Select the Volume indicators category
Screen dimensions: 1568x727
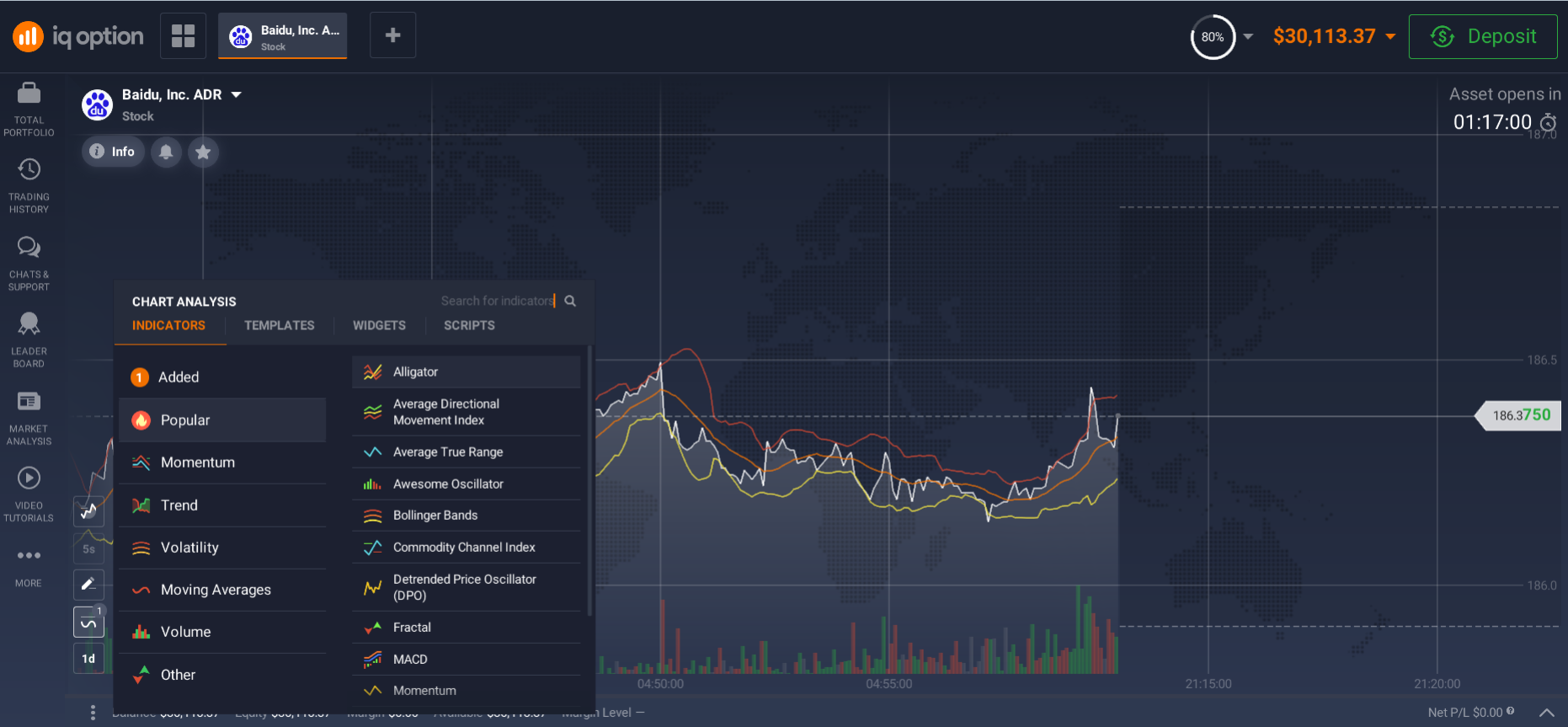point(222,632)
